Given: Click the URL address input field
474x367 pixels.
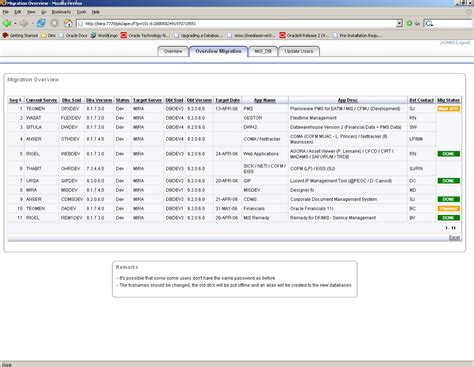Looking at the screenshot, I should coord(237,24).
